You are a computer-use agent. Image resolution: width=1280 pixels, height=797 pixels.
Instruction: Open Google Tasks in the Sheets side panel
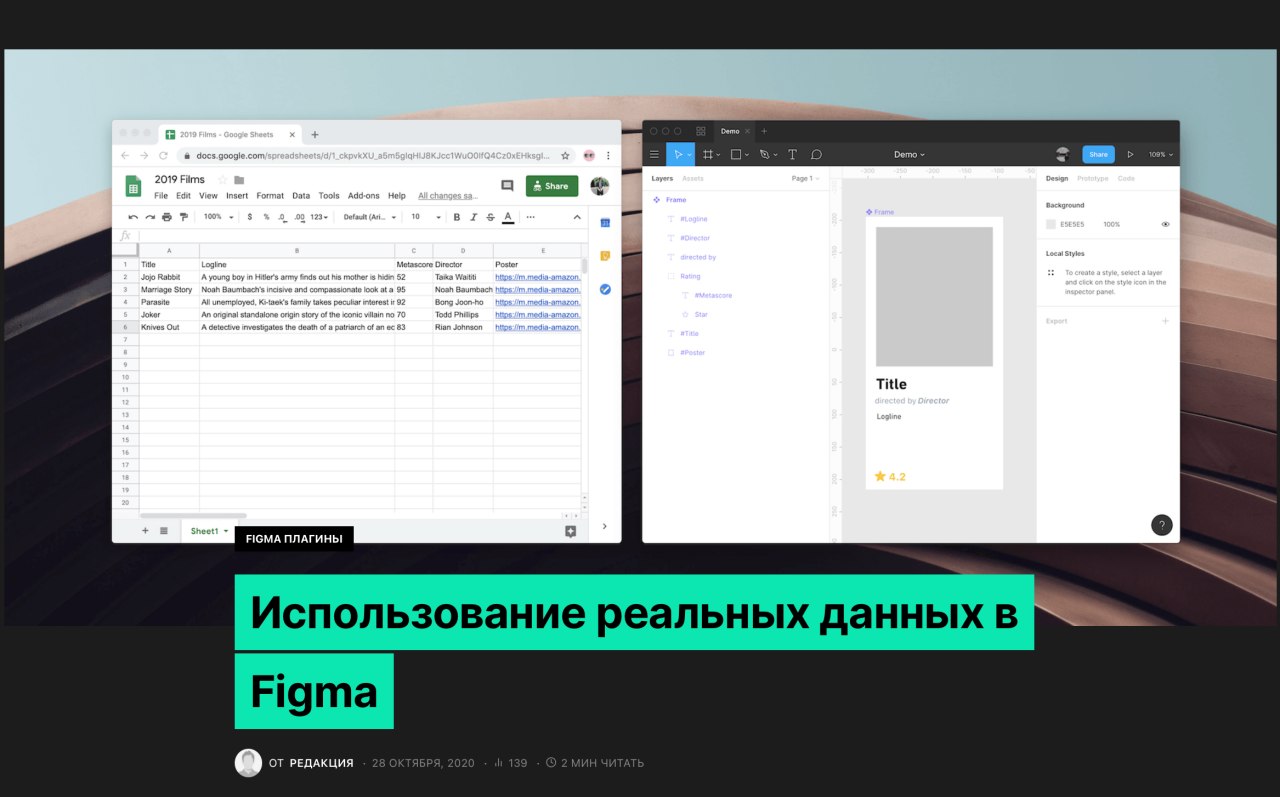tap(605, 289)
